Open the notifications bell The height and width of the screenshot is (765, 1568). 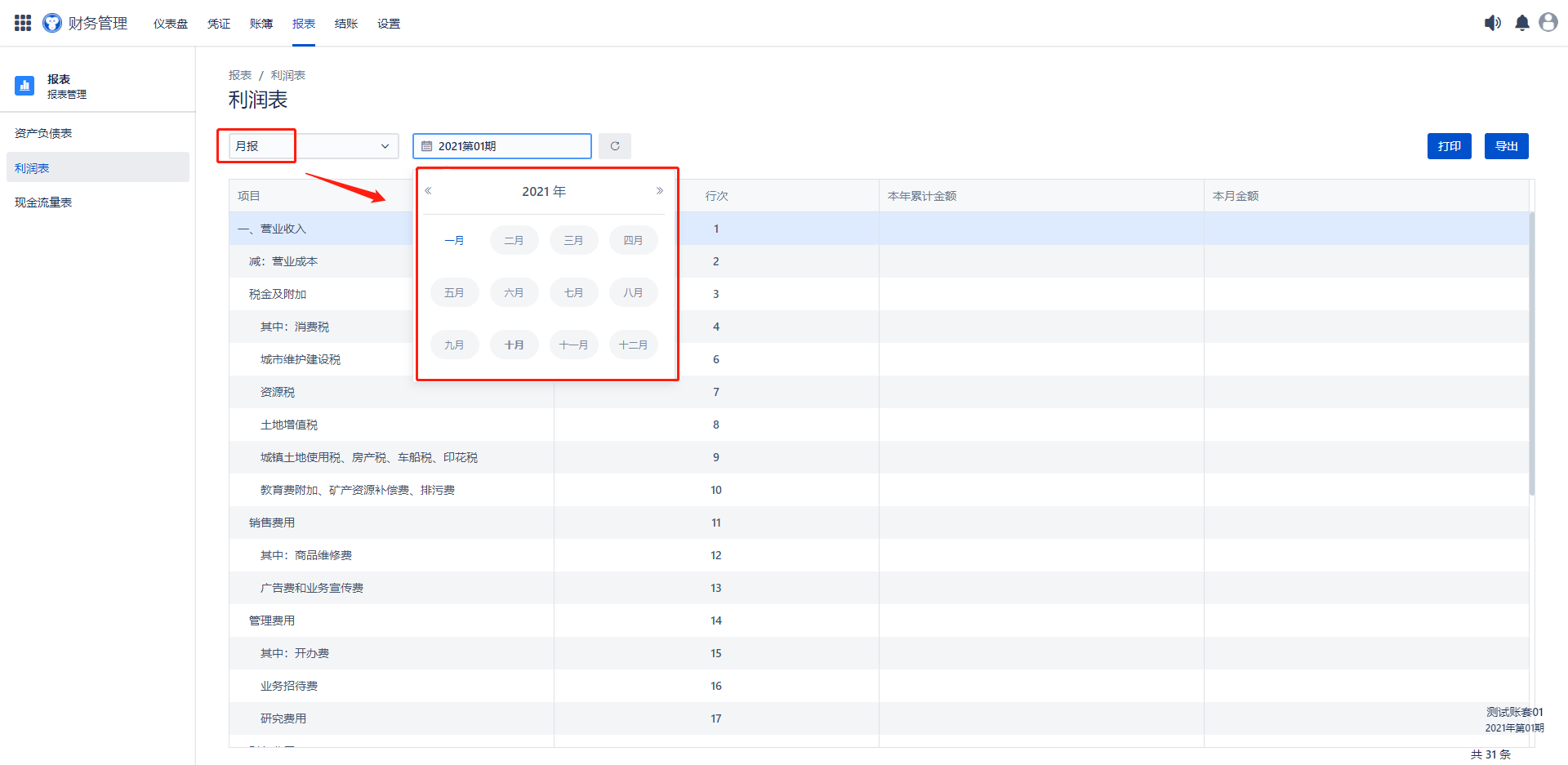[1522, 23]
